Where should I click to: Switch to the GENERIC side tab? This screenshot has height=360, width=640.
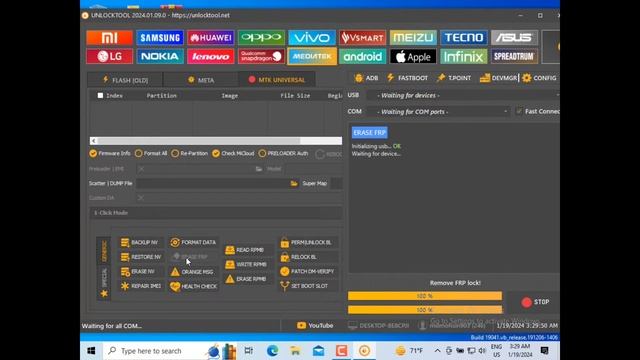104,251
